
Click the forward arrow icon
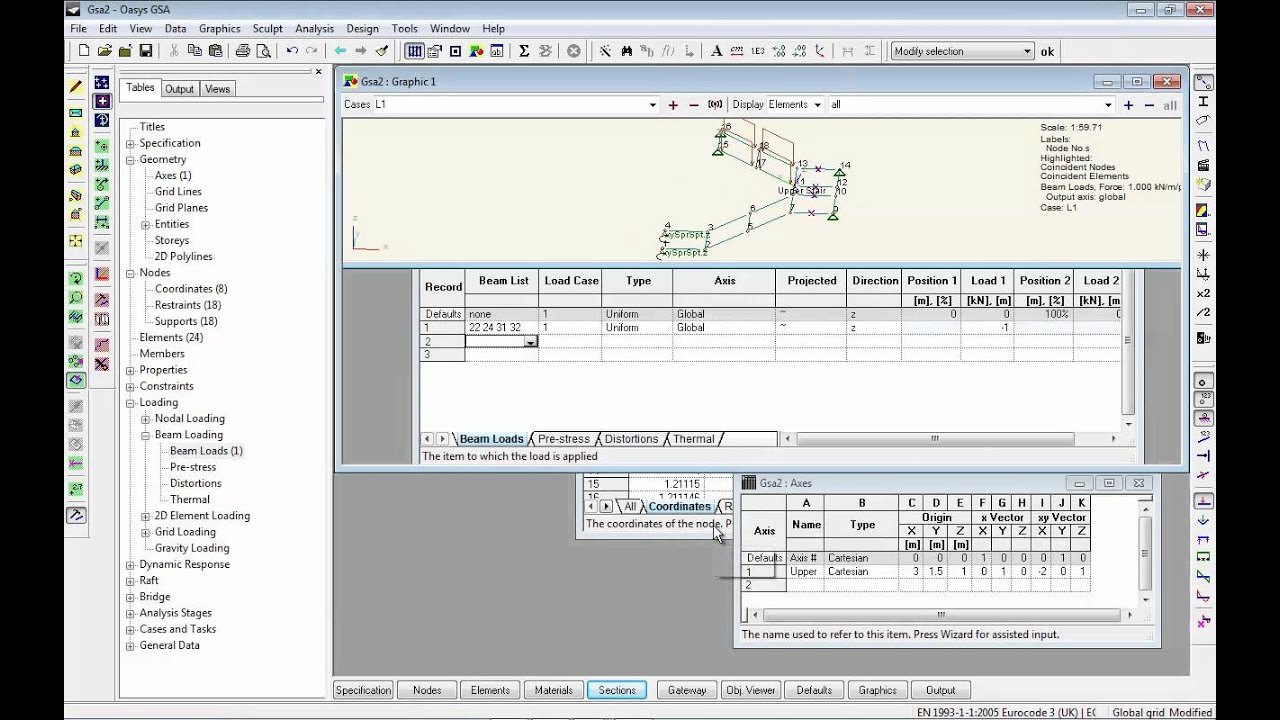361,51
